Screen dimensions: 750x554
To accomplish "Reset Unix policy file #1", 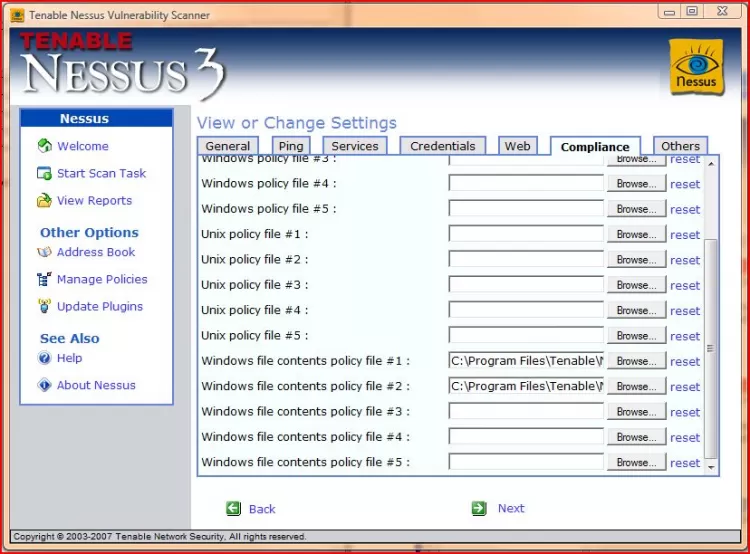I will 685,235.
